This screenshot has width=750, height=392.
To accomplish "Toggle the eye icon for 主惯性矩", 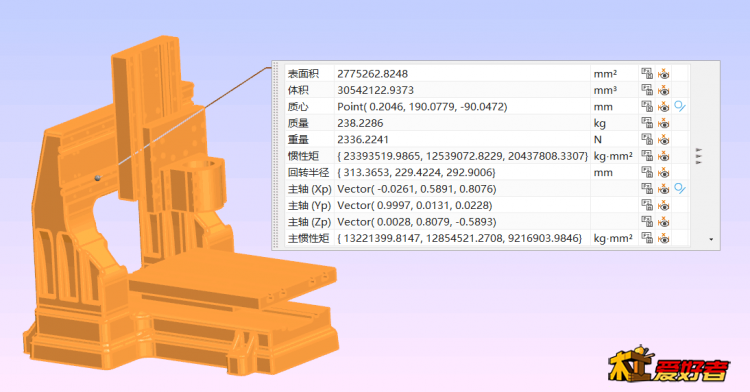I will (x=663, y=238).
